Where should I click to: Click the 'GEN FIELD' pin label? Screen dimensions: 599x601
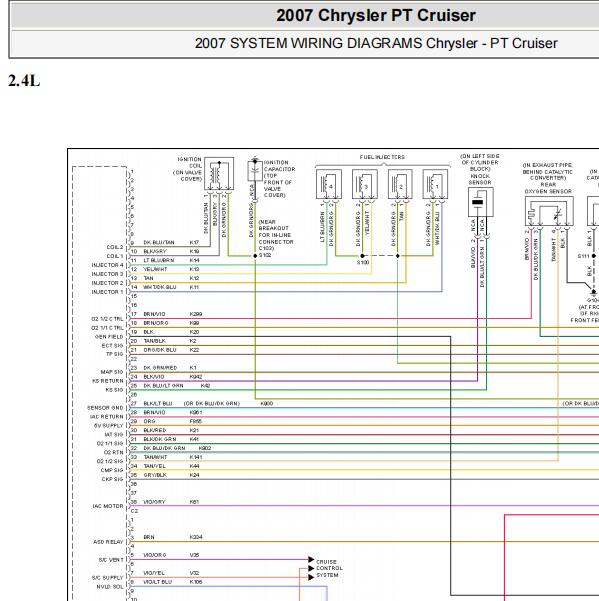(x=109, y=337)
